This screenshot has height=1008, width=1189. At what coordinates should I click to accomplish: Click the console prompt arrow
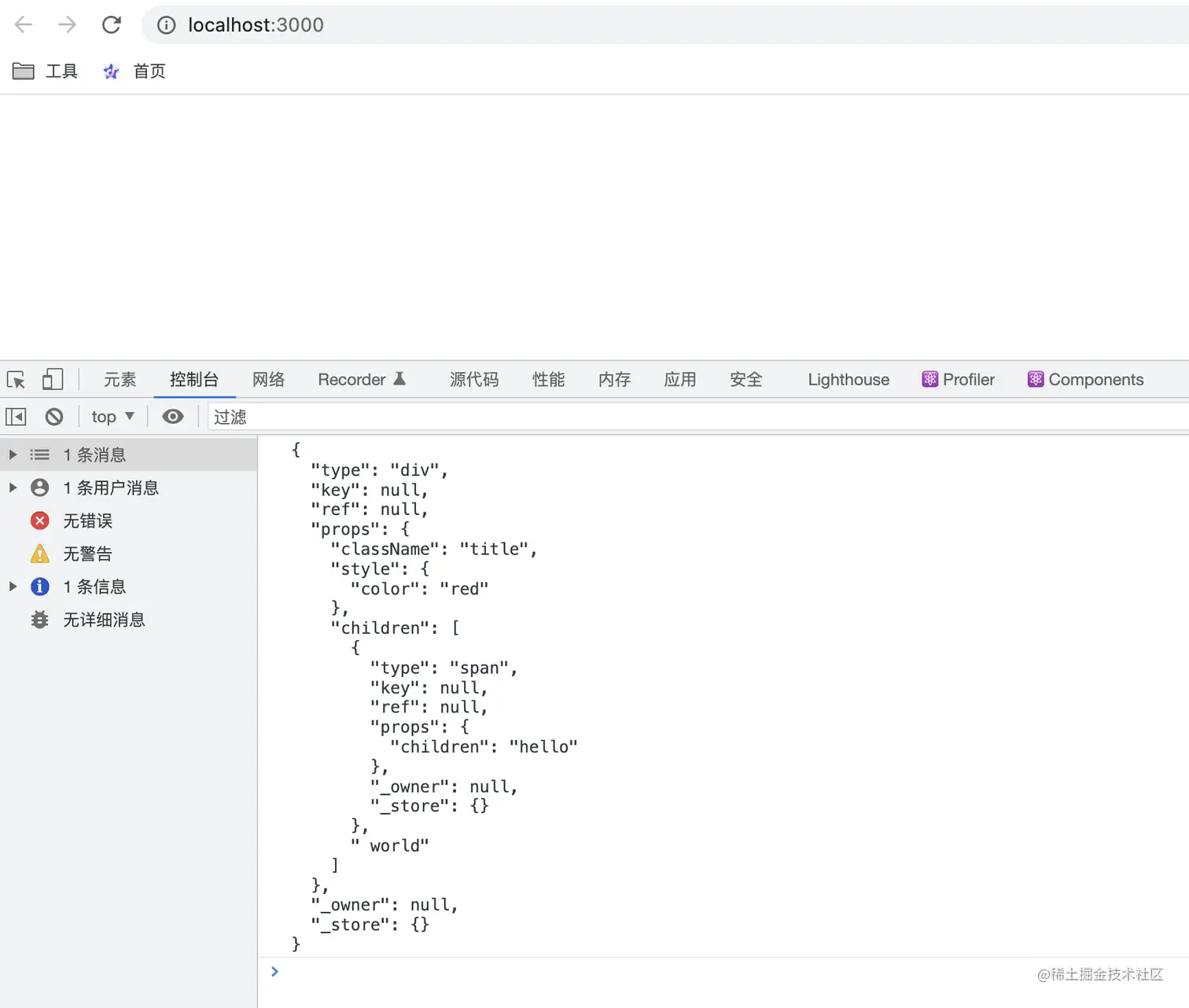pyautogui.click(x=274, y=972)
